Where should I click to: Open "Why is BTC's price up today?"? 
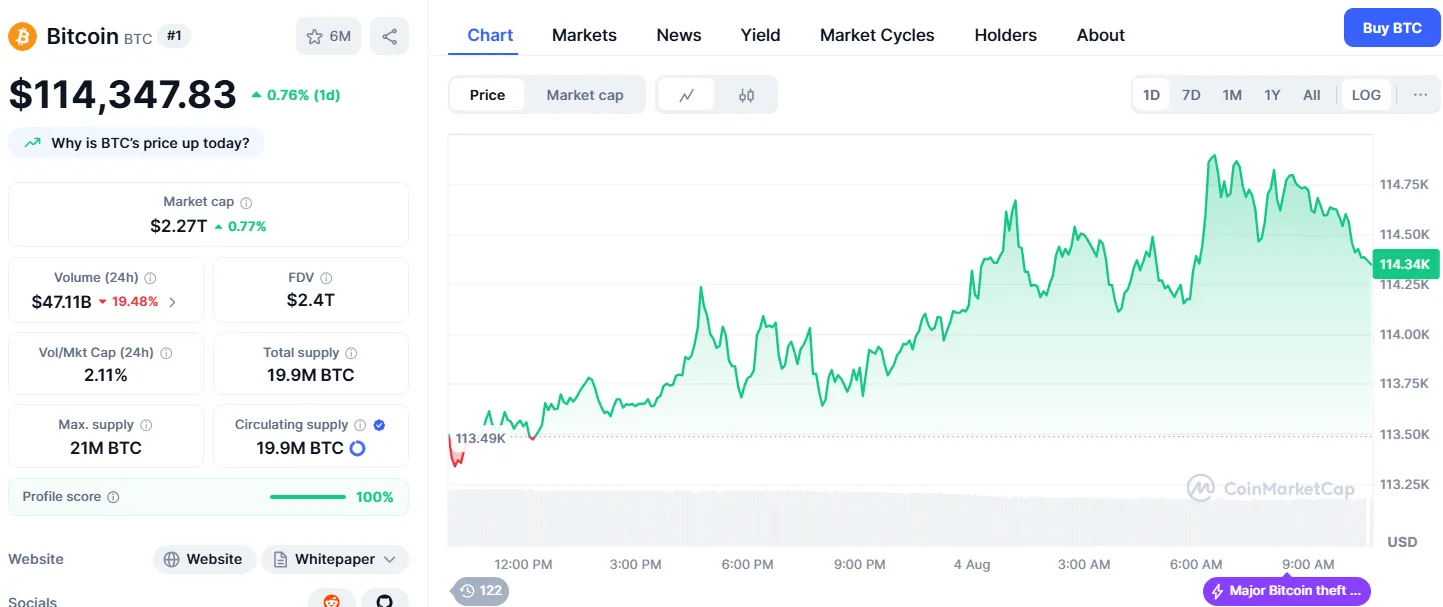(x=137, y=143)
